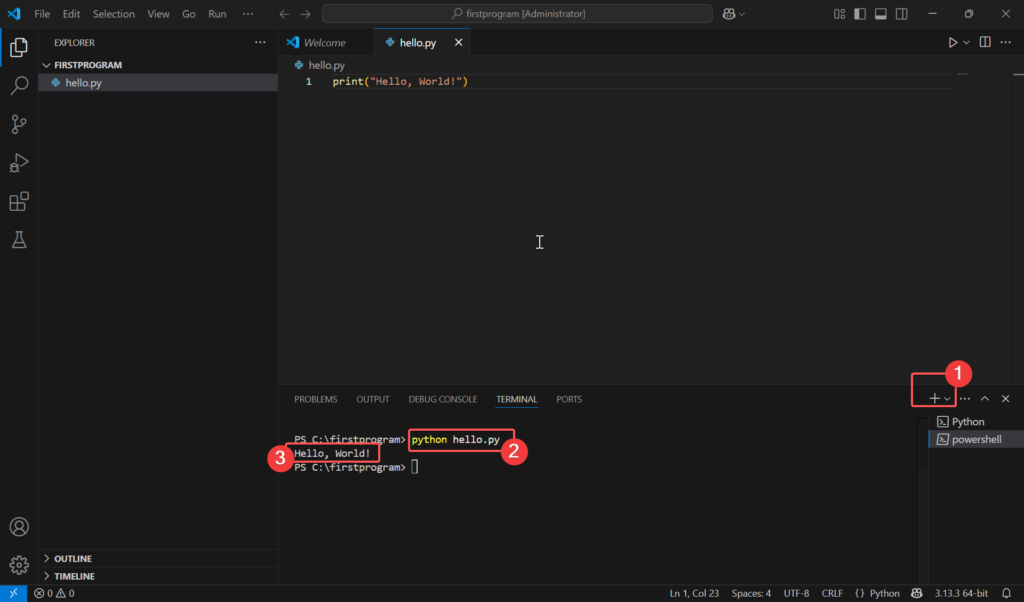
Task: Open the File menu
Action: [x=42, y=14]
